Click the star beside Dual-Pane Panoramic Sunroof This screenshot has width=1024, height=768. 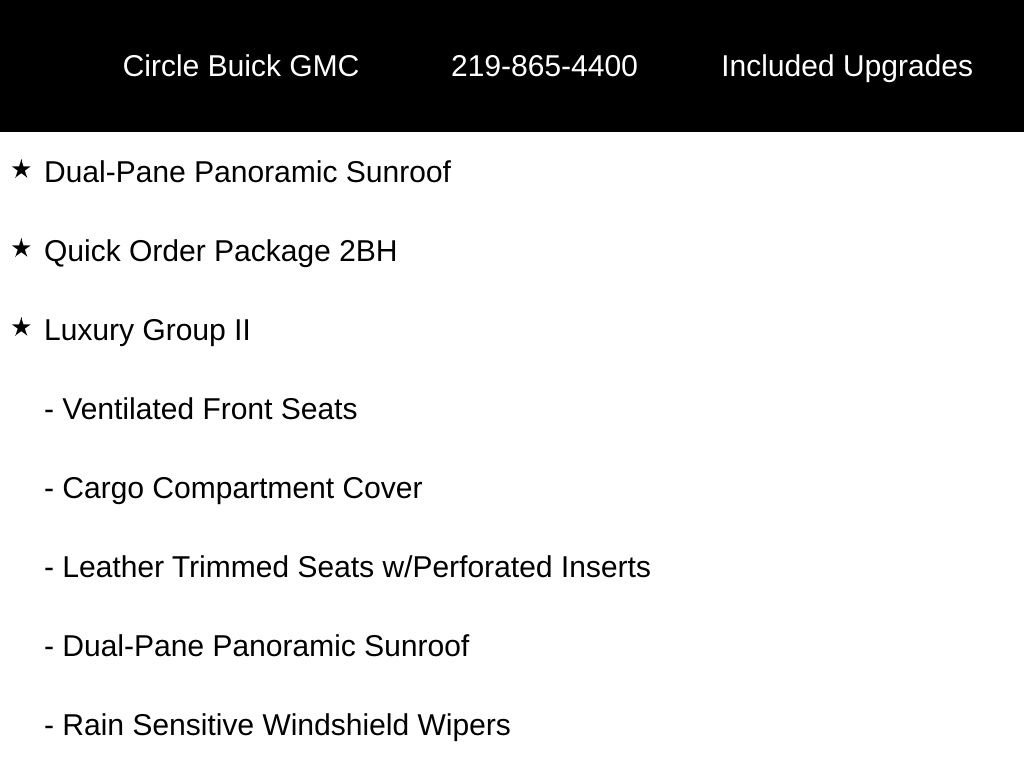pos(21,170)
